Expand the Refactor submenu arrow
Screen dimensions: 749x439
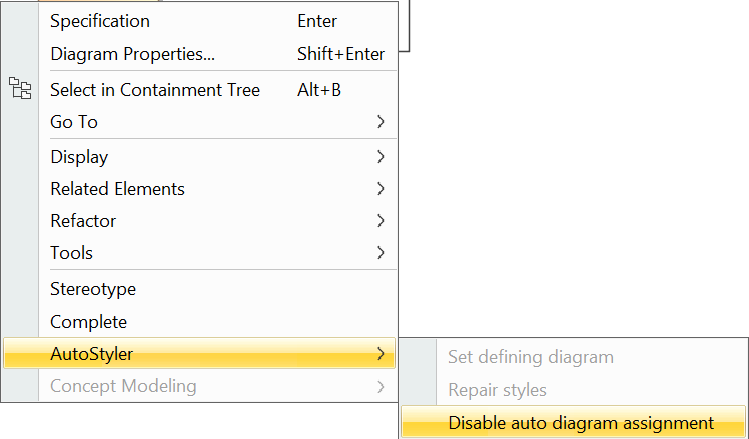coord(380,221)
